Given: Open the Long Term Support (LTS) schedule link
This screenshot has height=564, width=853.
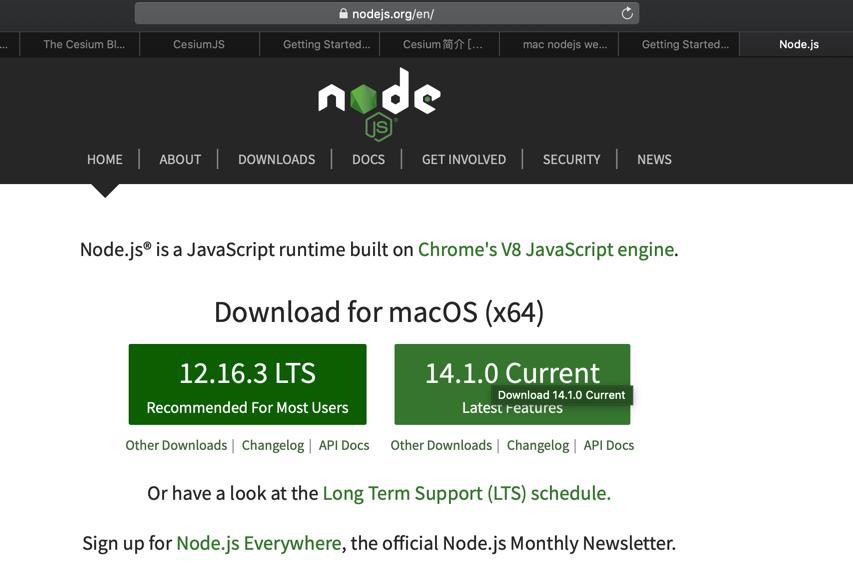Looking at the screenshot, I should point(467,493).
